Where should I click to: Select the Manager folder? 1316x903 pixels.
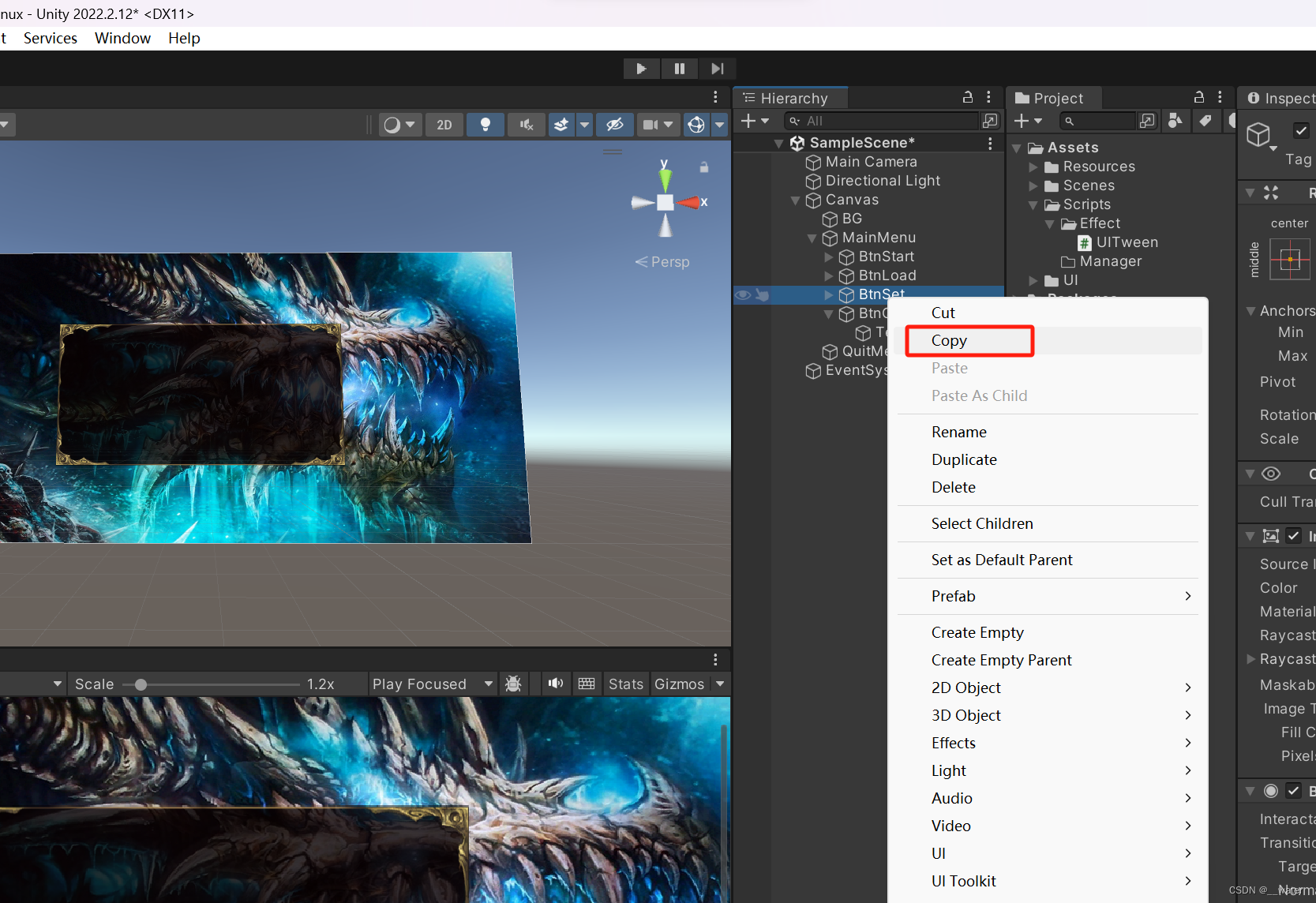pyautogui.click(x=1110, y=261)
